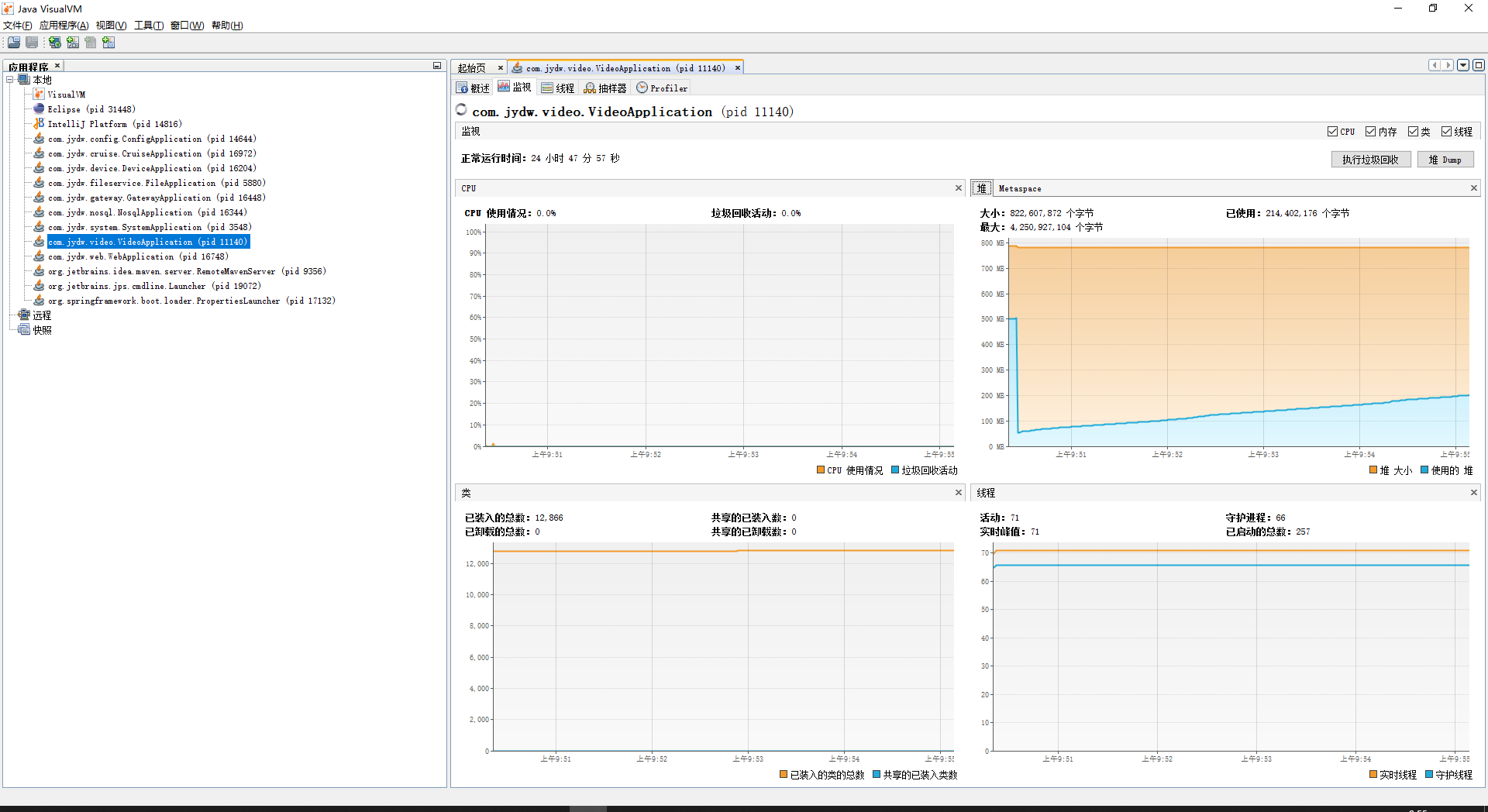This screenshot has height=812, width=1488.
Task: Close the VideoApplication (pid 11140) document tab
Action: pos(738,68)
